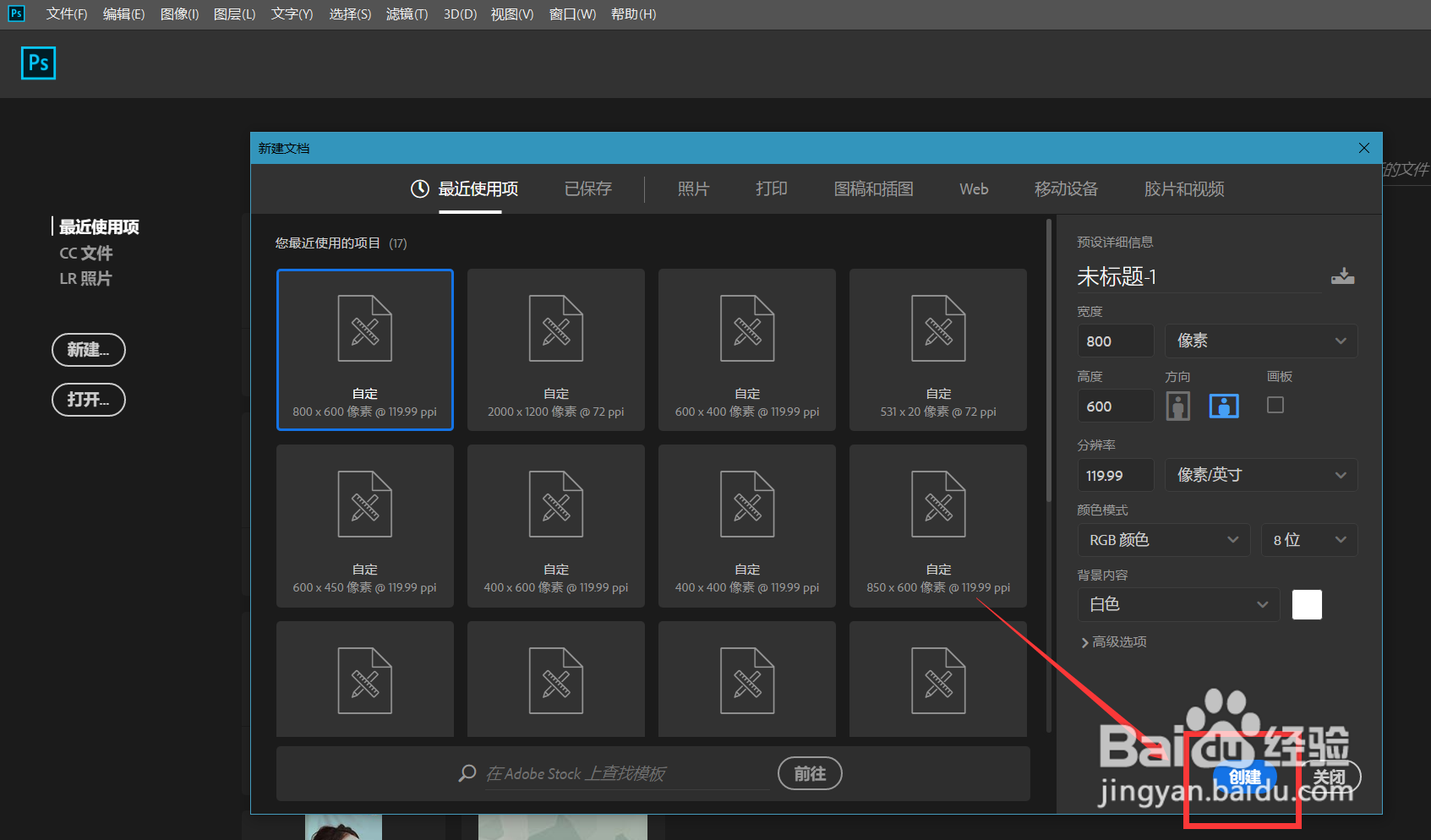
Task: Toggle the 画板 artboard checkbox
Action: pyautogui.click(x=1275, y=406)
